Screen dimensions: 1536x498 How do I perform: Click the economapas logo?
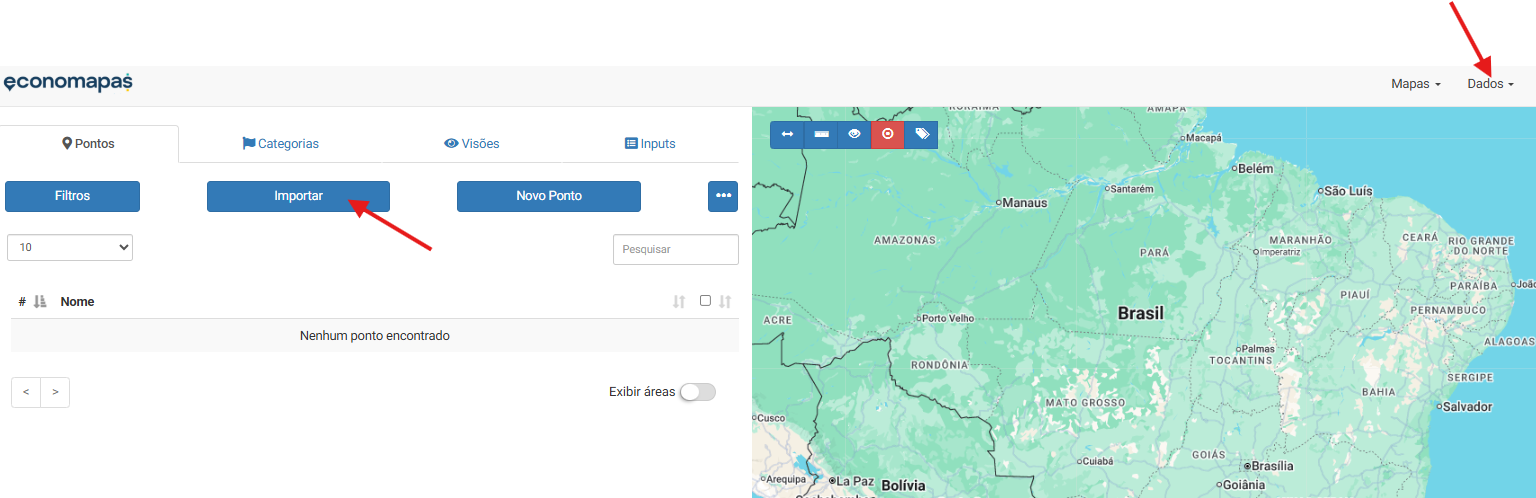tap(68, 83)
